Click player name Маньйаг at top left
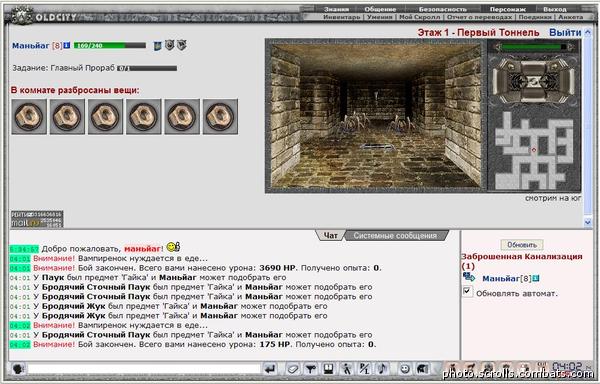The image size is (600, 384). pyautogui.click(x=31, y=46)
